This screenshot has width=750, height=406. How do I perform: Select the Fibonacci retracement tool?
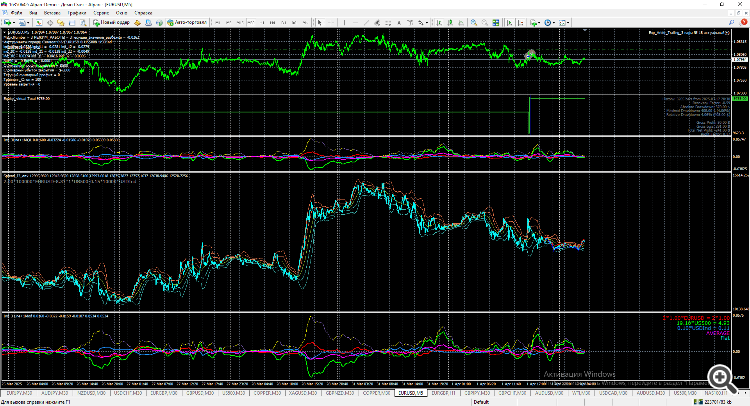[x=388, y=22]
